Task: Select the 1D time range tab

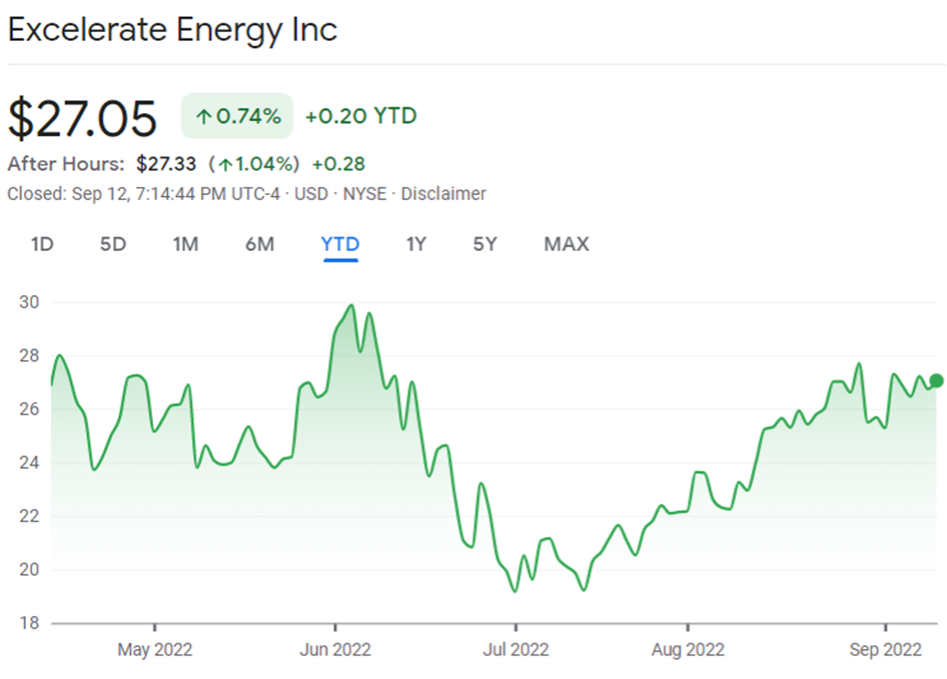Action: [x=42, y=244]
